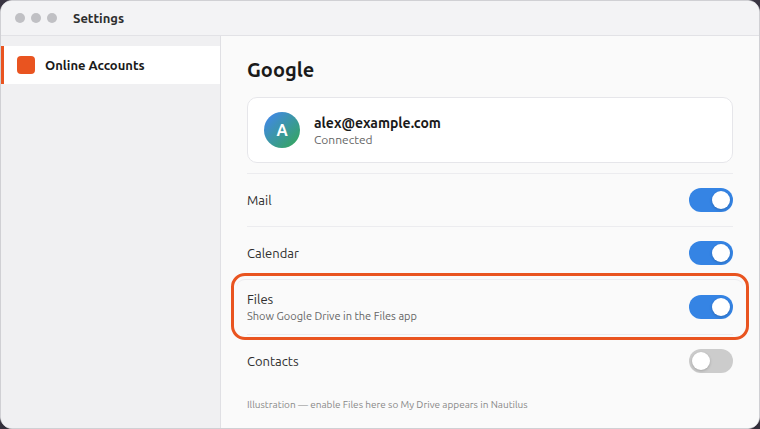Click the first gray window control dot

pyautogui.click(x=20, y=18)
